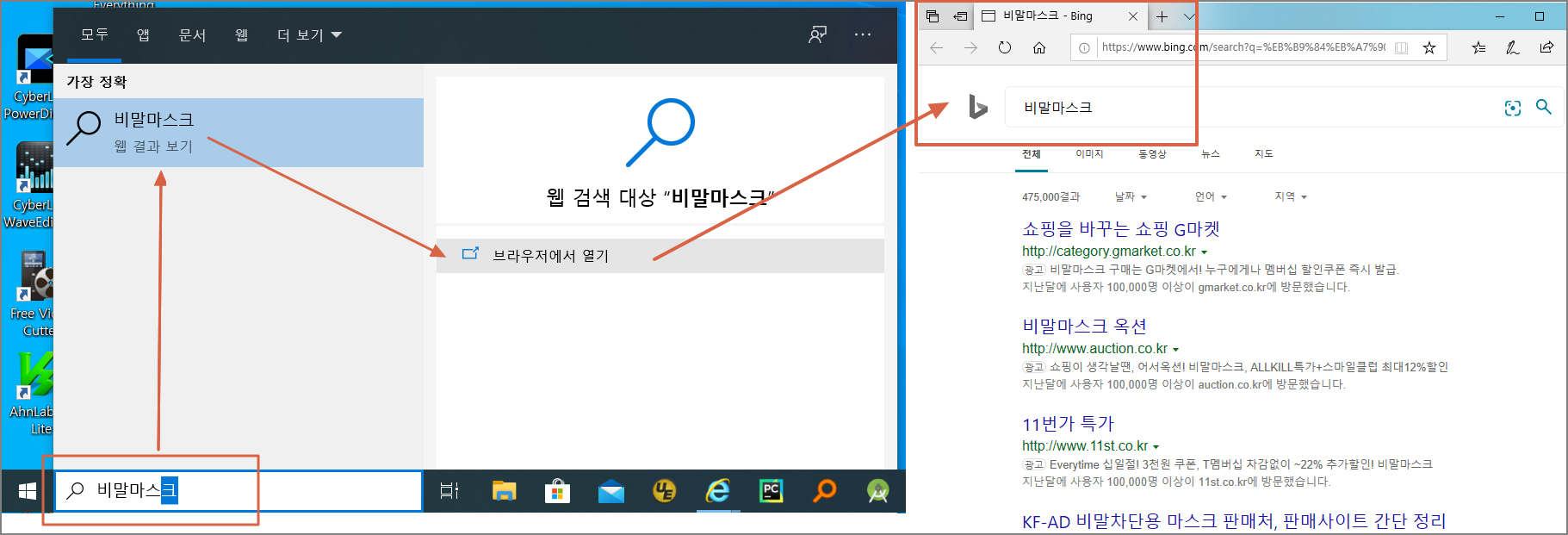This screenshot has height=535, width=1568.
Task: Open CyberLink WaveEditor desktop shortcut
Action: [x=30, y=186]
